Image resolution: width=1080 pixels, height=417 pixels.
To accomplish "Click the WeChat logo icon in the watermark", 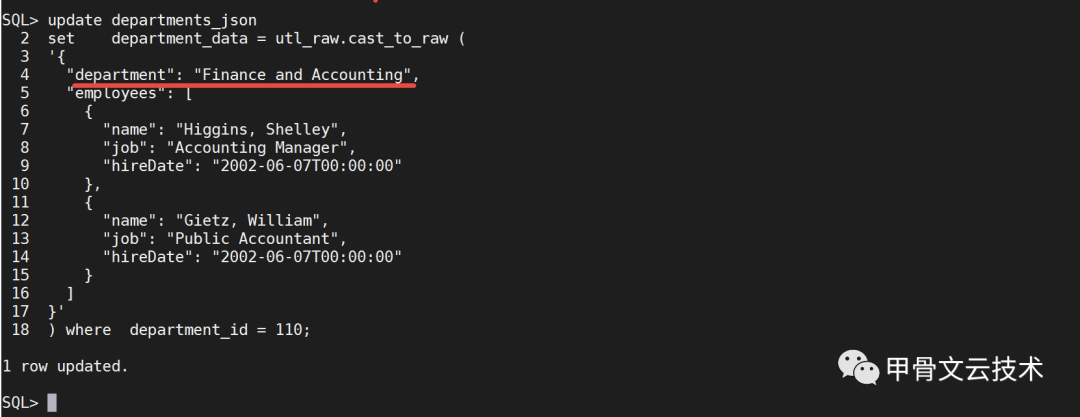I will click(x=860, y=368).
